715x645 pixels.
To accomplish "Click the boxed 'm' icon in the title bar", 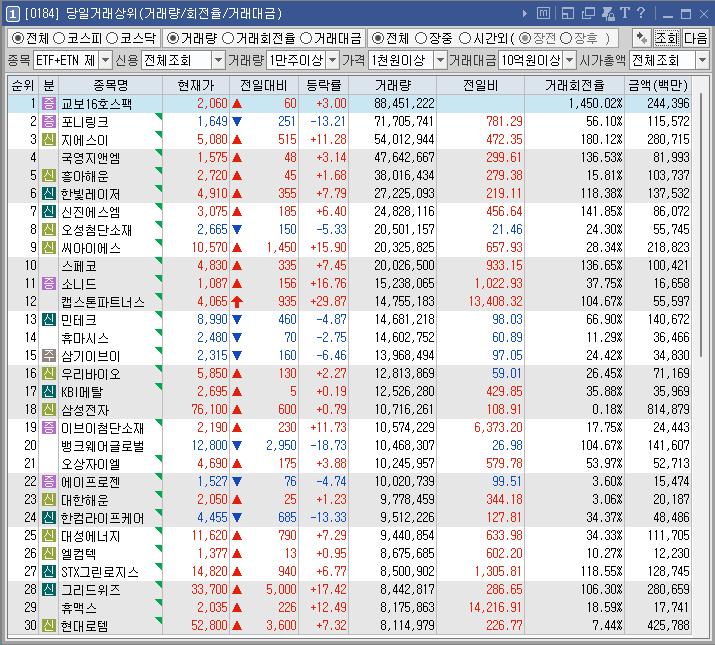I will point(543,13).
